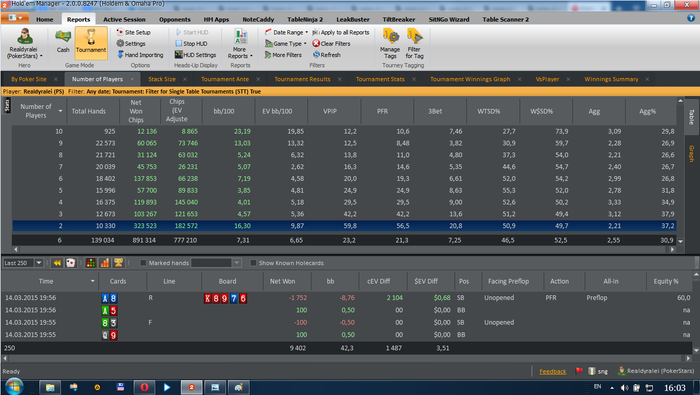
Task: Open HUD Settings
Action: [x=196, y=54]
